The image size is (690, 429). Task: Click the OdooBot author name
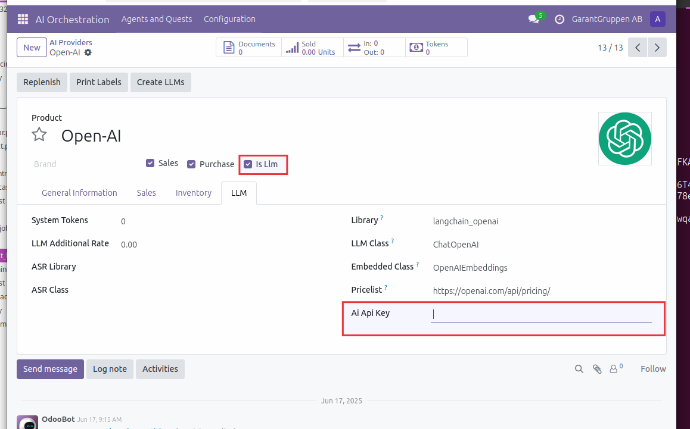point(58,419)
